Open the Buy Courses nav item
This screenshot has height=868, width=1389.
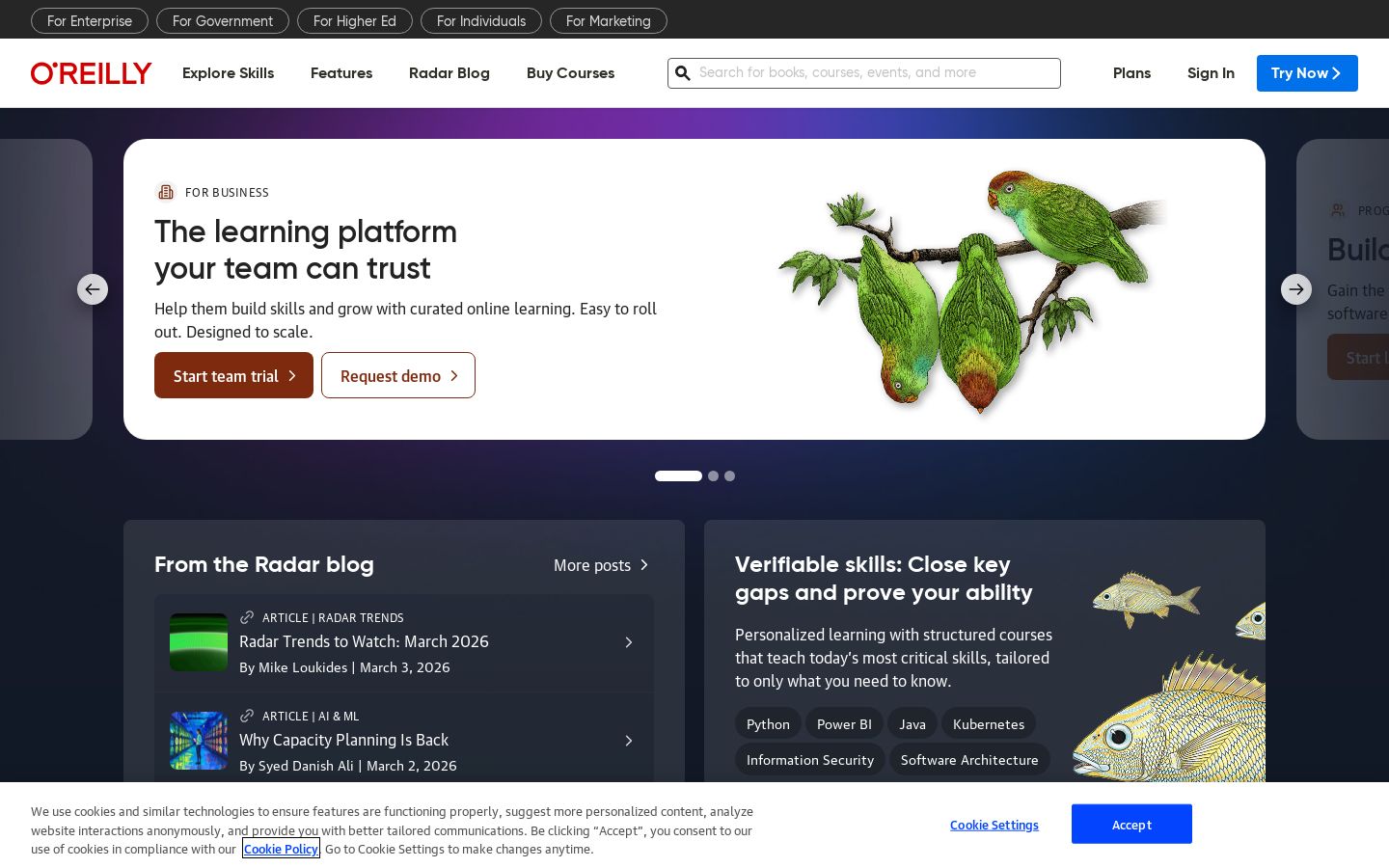[x=570, y=73]
